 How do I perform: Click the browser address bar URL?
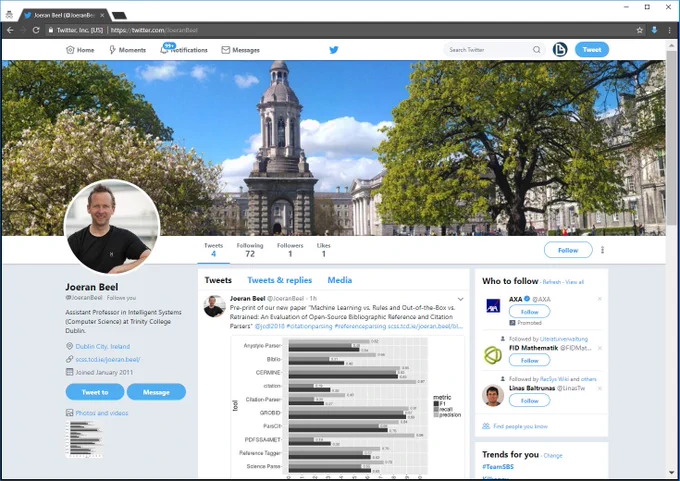[154, 30]
